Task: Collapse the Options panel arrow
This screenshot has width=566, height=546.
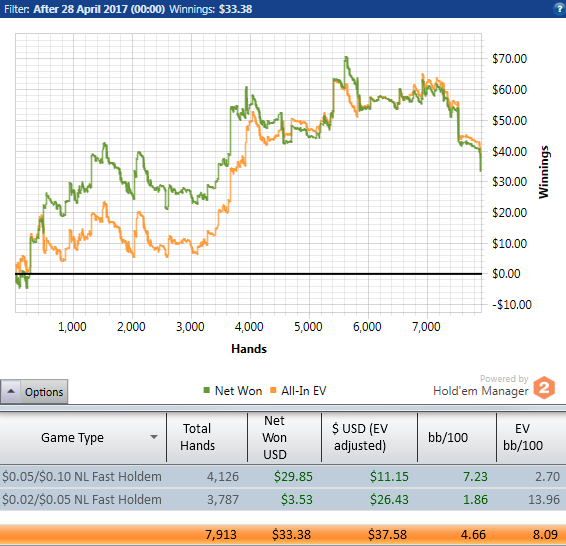Action: pyautogui.click(x=11, y=392)
